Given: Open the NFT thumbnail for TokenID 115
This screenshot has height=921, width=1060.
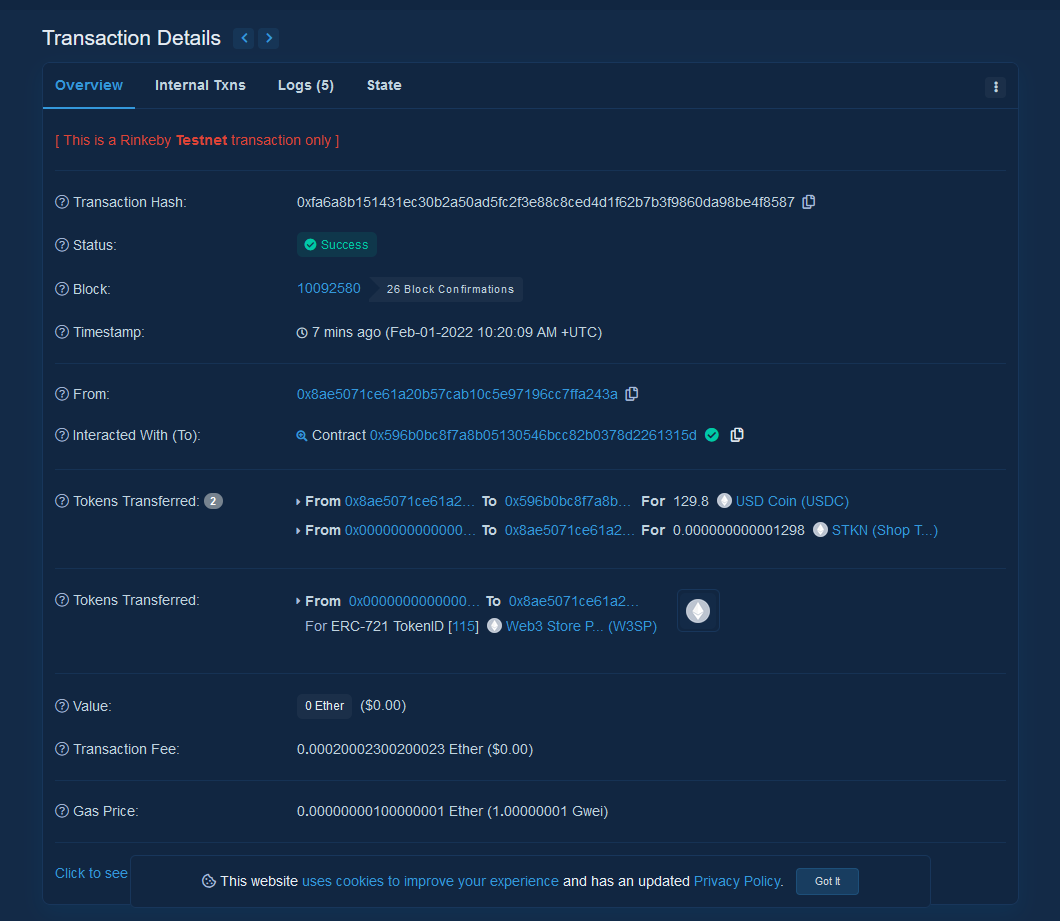Looking at the screenshot, I should point(698,611).
